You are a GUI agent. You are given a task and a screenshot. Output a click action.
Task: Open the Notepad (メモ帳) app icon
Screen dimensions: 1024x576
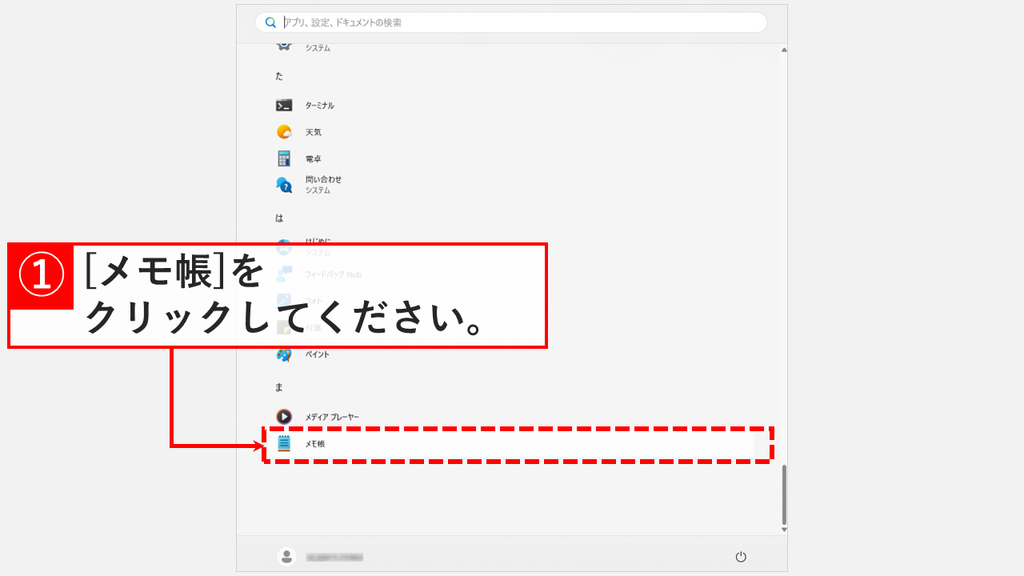point(283,443)
